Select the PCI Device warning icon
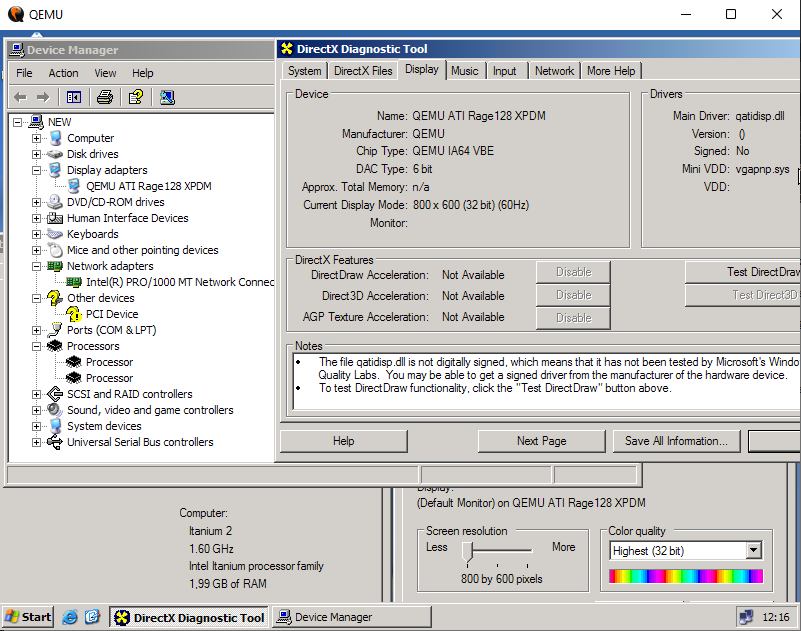This screenshot has height=631, width=801. (x=74, y=314)
